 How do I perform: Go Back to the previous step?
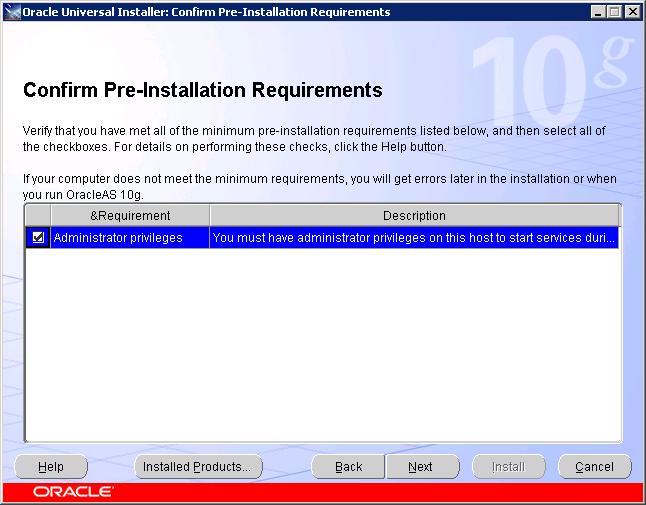pyautogui.click(x=348, y=467)
